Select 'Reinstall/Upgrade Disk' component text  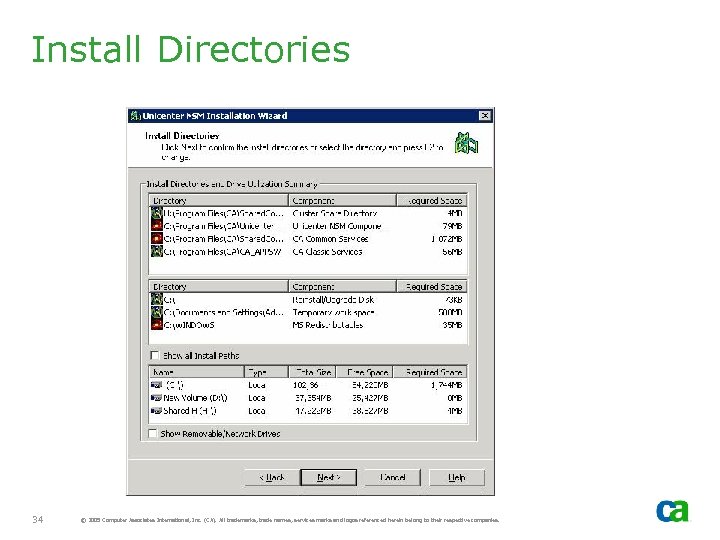point(333,299)
